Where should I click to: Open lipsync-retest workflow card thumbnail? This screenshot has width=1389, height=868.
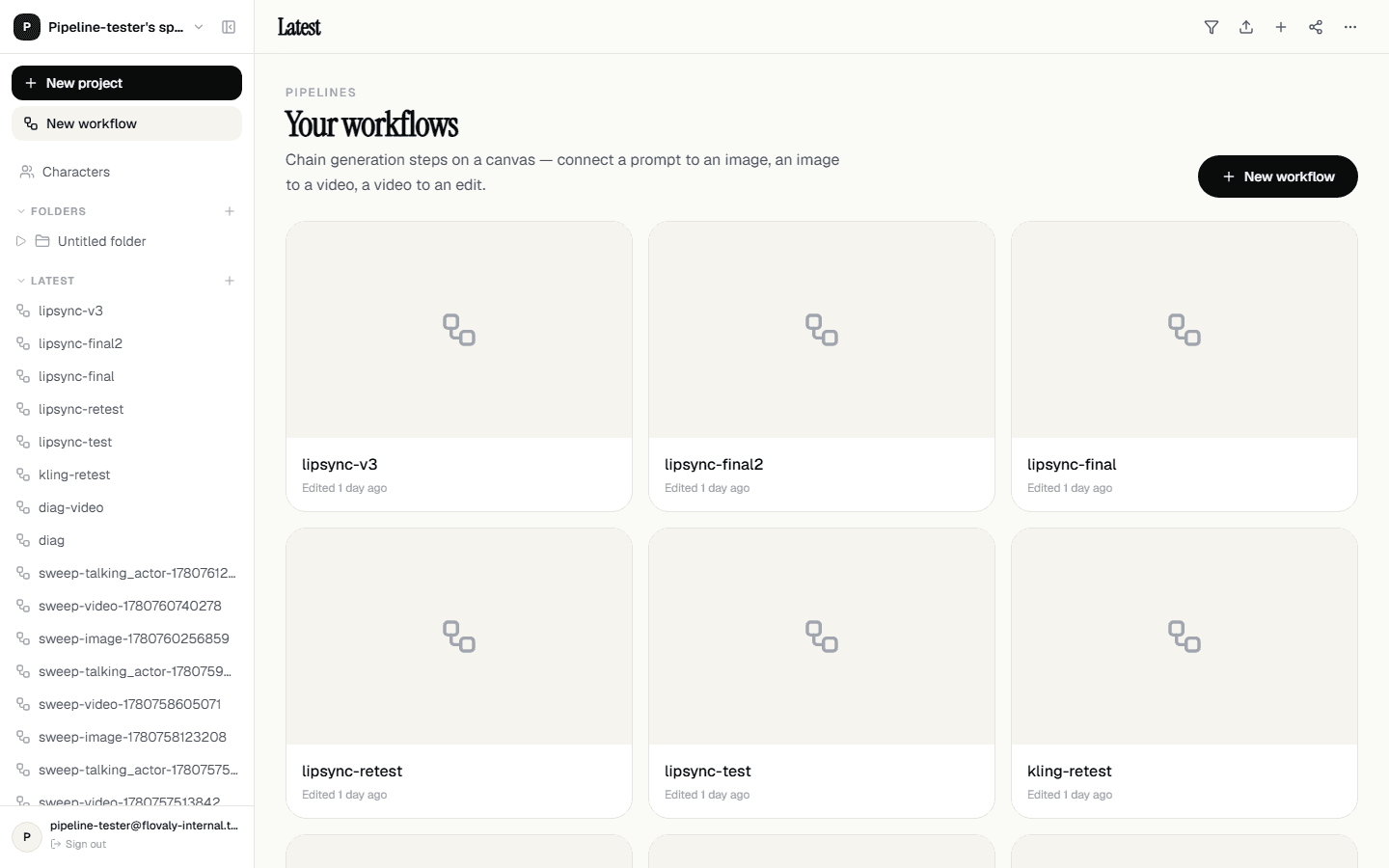[459, 637]
